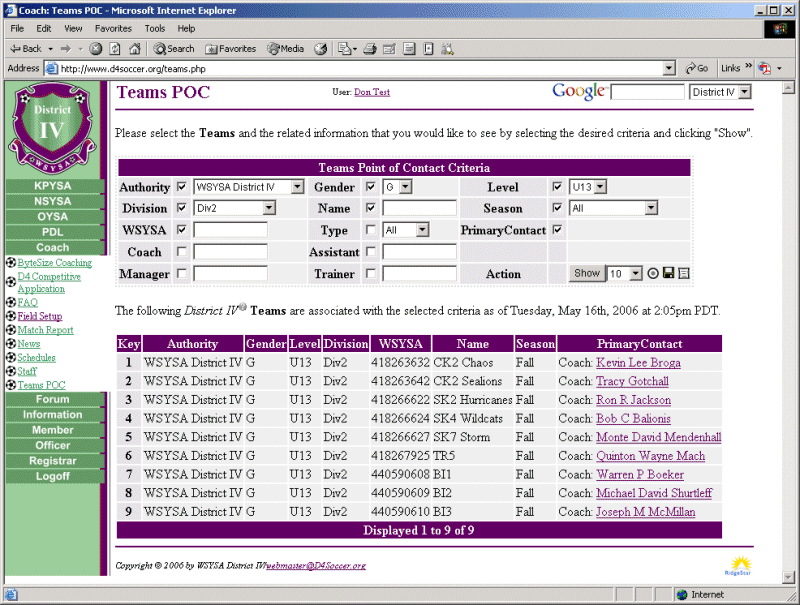Toggle the PrimaryContact checkbox

pos(557,230)
